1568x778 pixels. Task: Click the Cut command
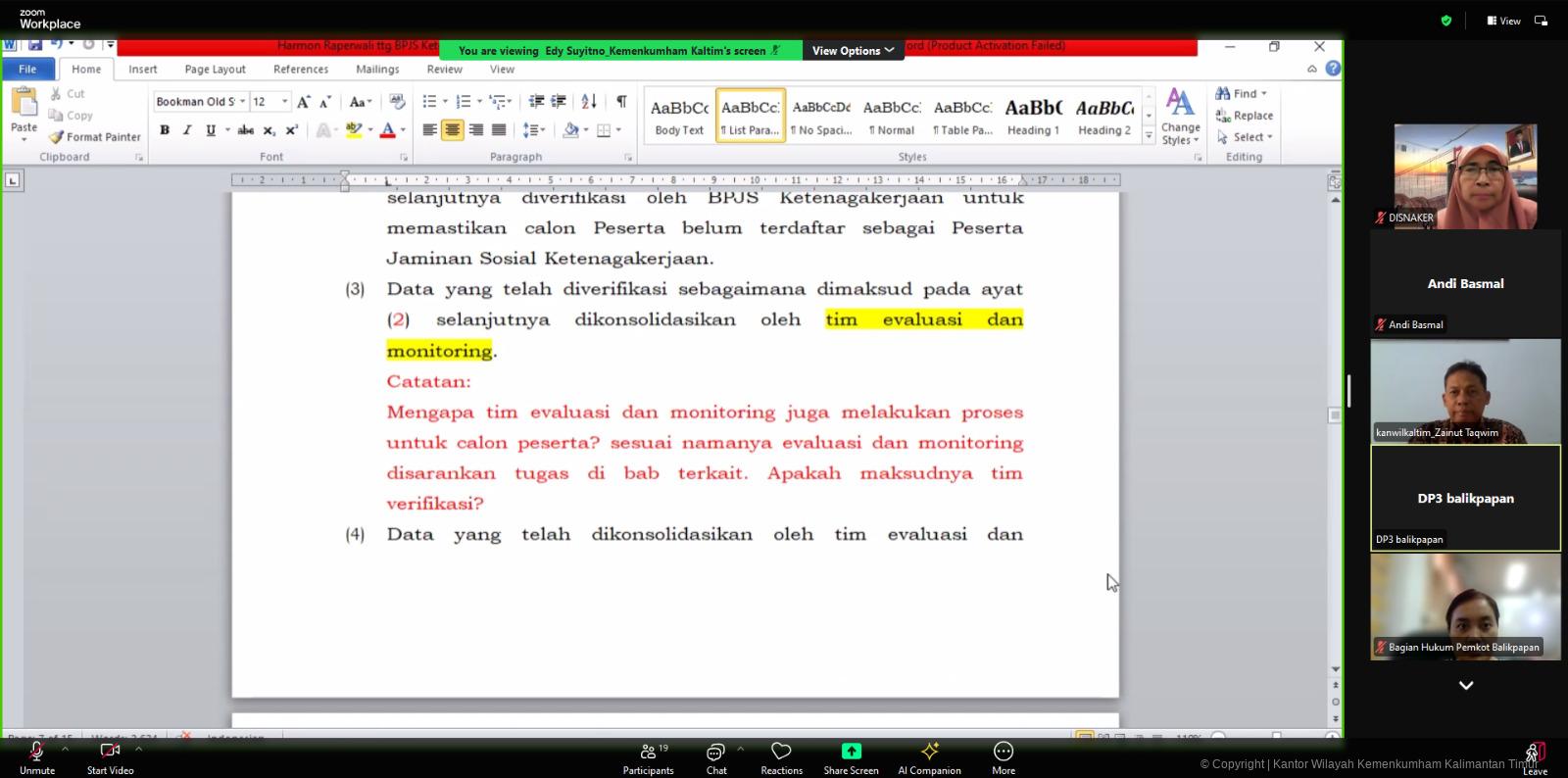tap(68, 94)
